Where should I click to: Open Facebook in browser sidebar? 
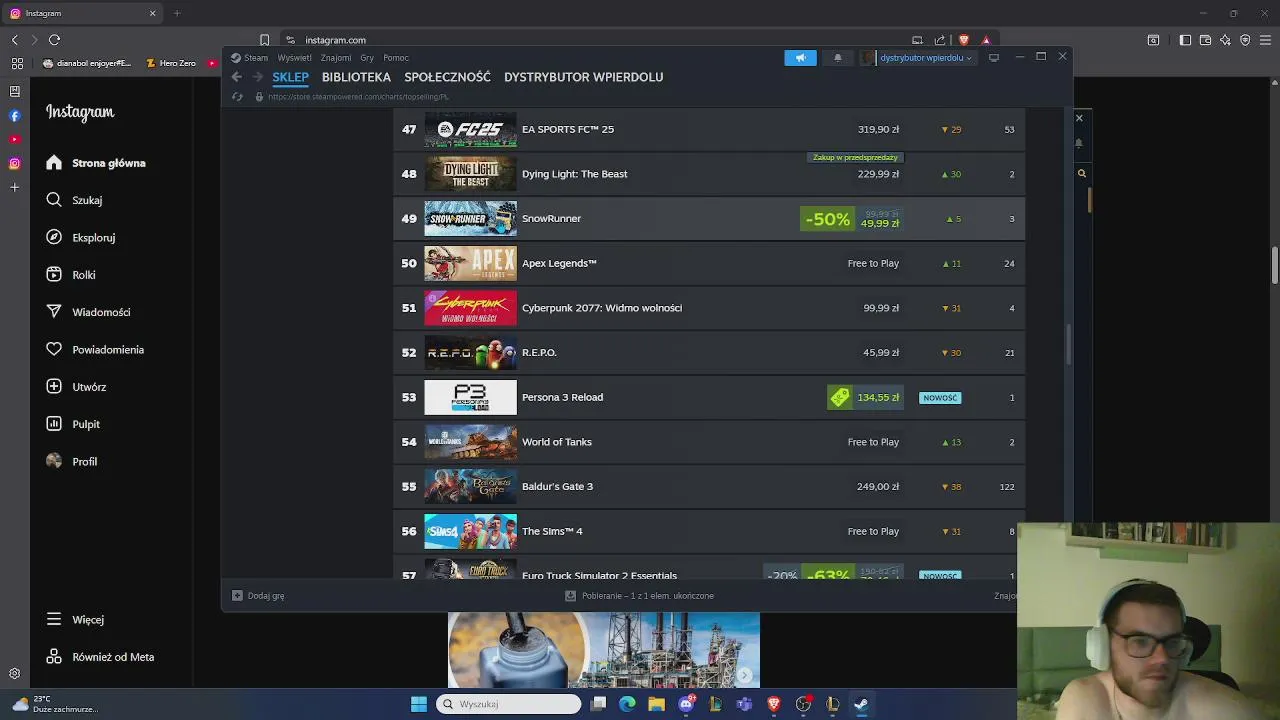click(x=14, y=115)
